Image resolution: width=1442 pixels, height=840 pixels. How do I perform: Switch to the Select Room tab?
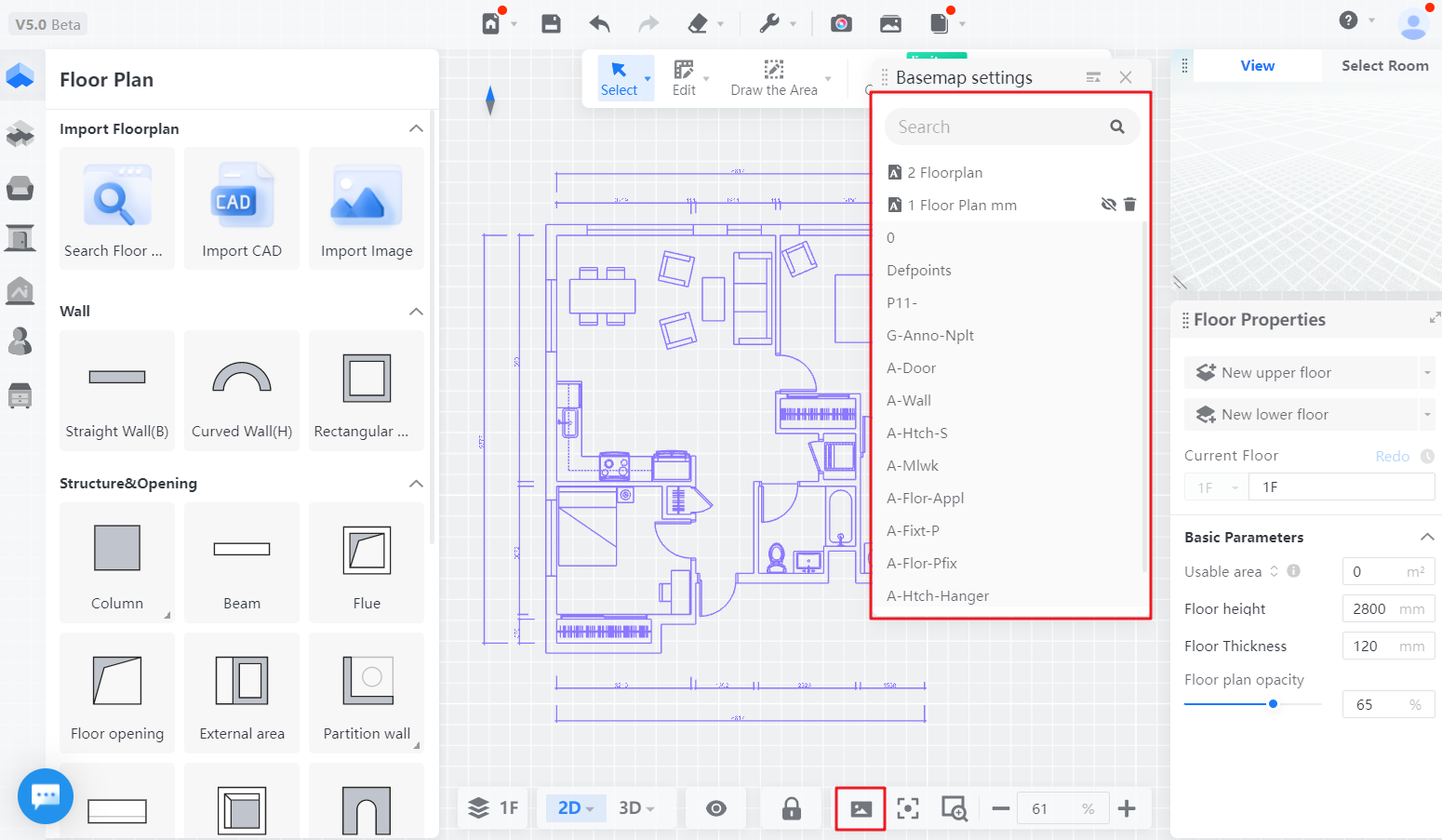point(1384,66)
